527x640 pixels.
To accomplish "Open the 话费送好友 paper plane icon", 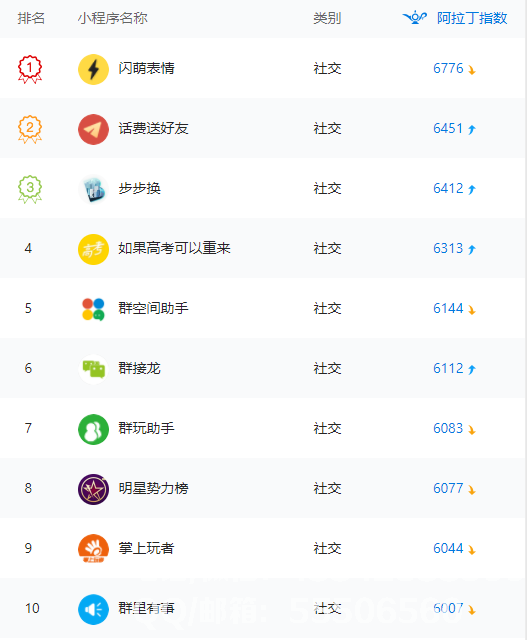I will pyautogui.click(x=93, y=129).
